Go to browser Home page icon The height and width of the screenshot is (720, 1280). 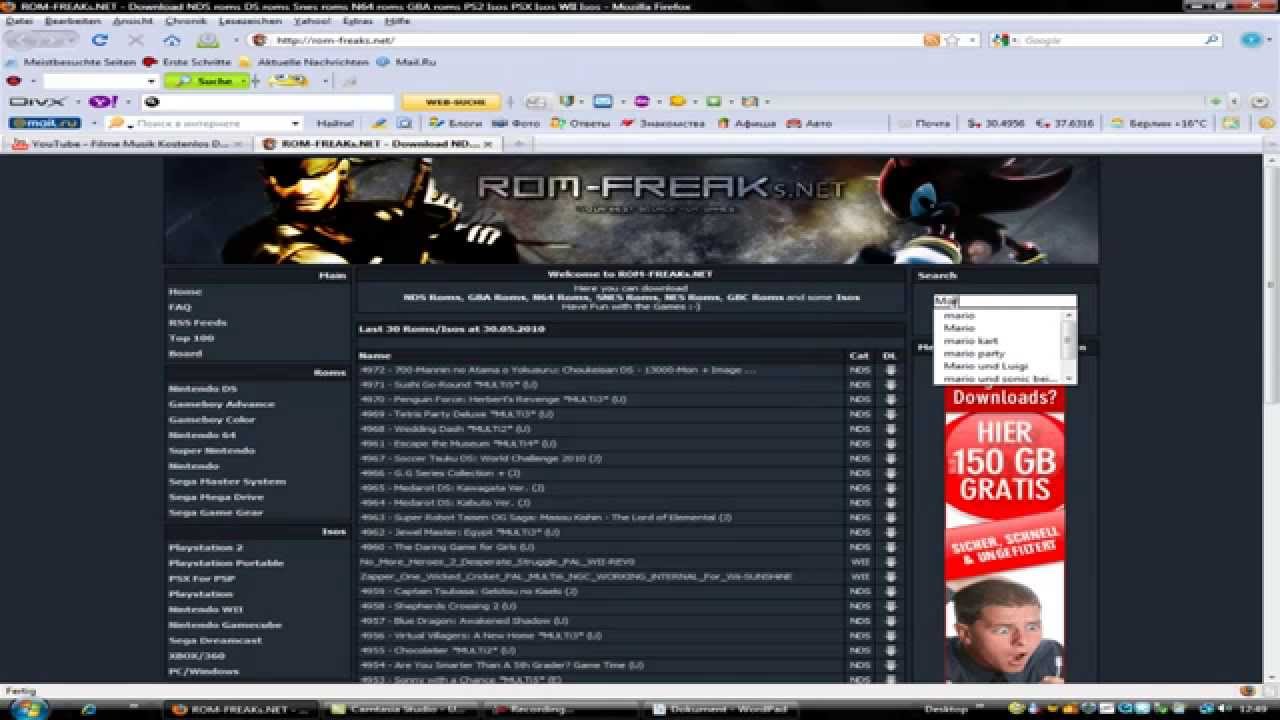coord(172,40)
